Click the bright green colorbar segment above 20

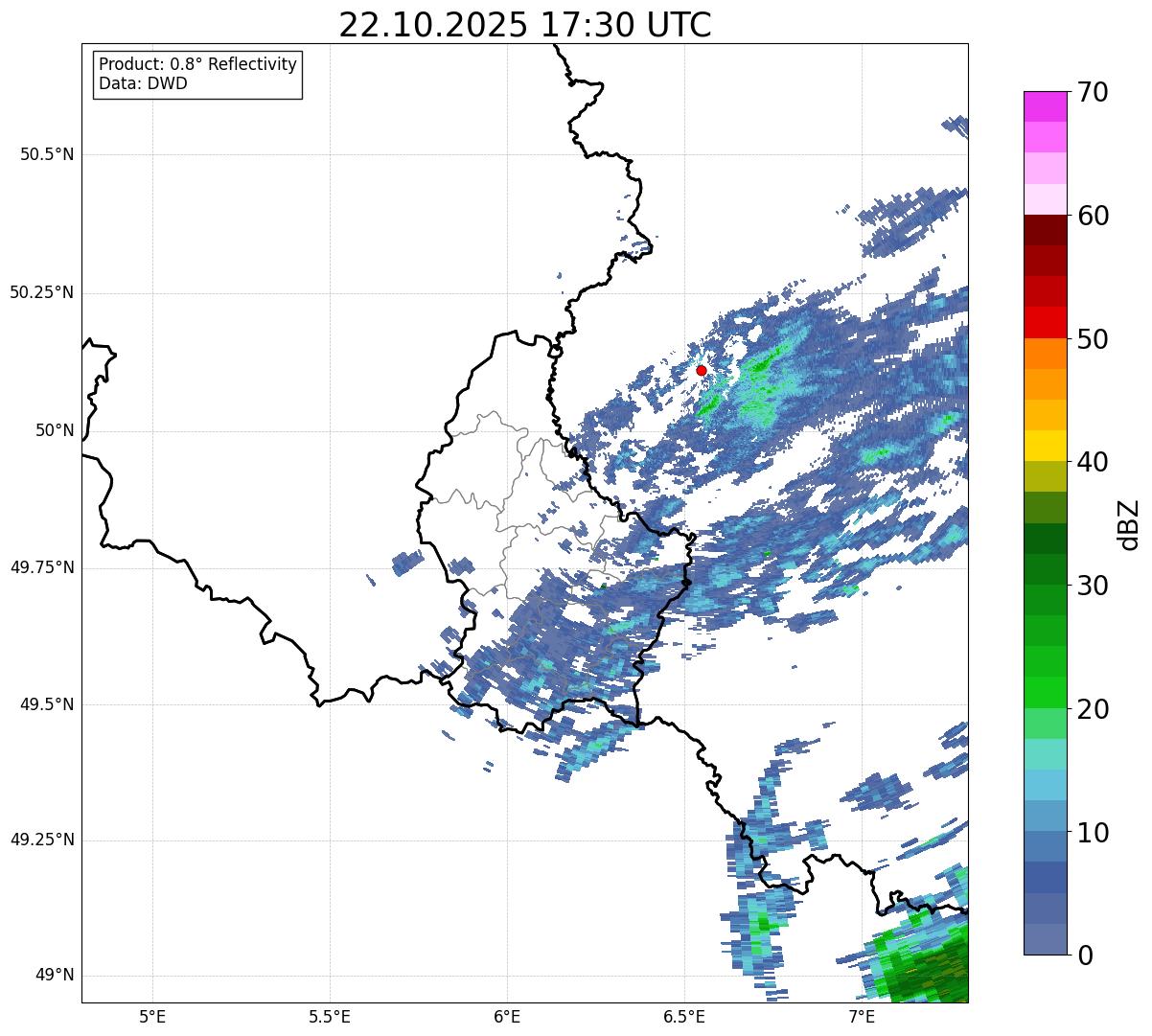point(1045,693)
